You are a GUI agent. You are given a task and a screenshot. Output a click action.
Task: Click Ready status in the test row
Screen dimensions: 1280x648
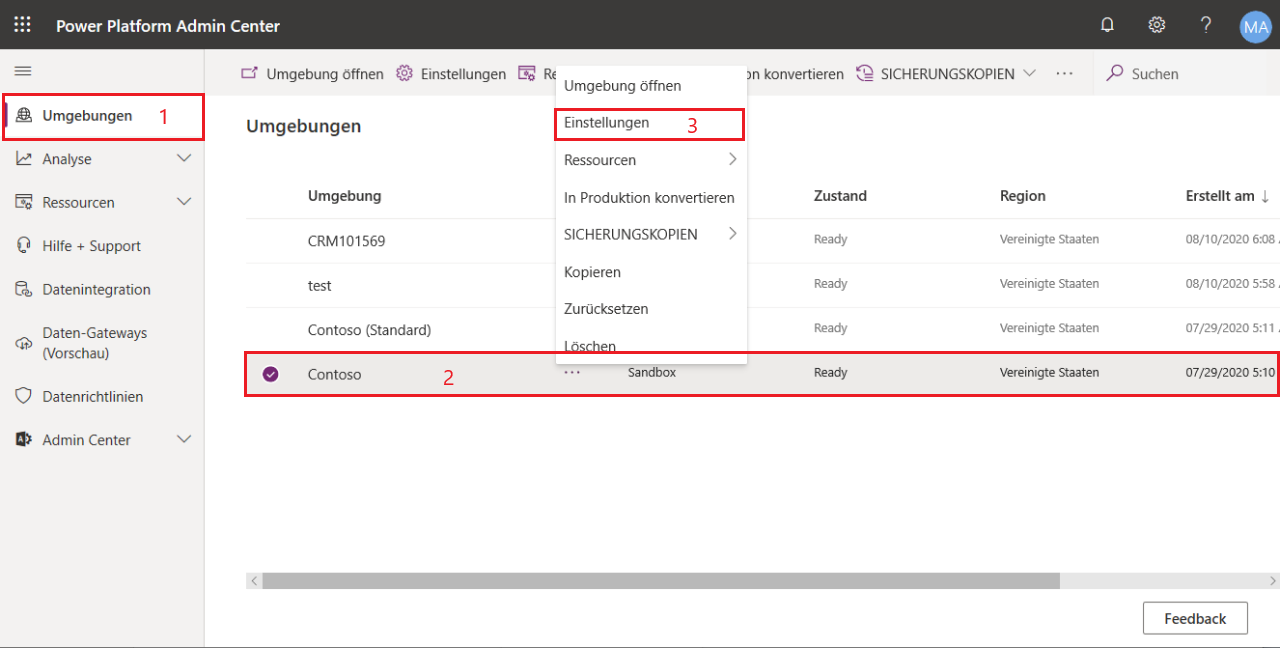[x=830, y=284]
